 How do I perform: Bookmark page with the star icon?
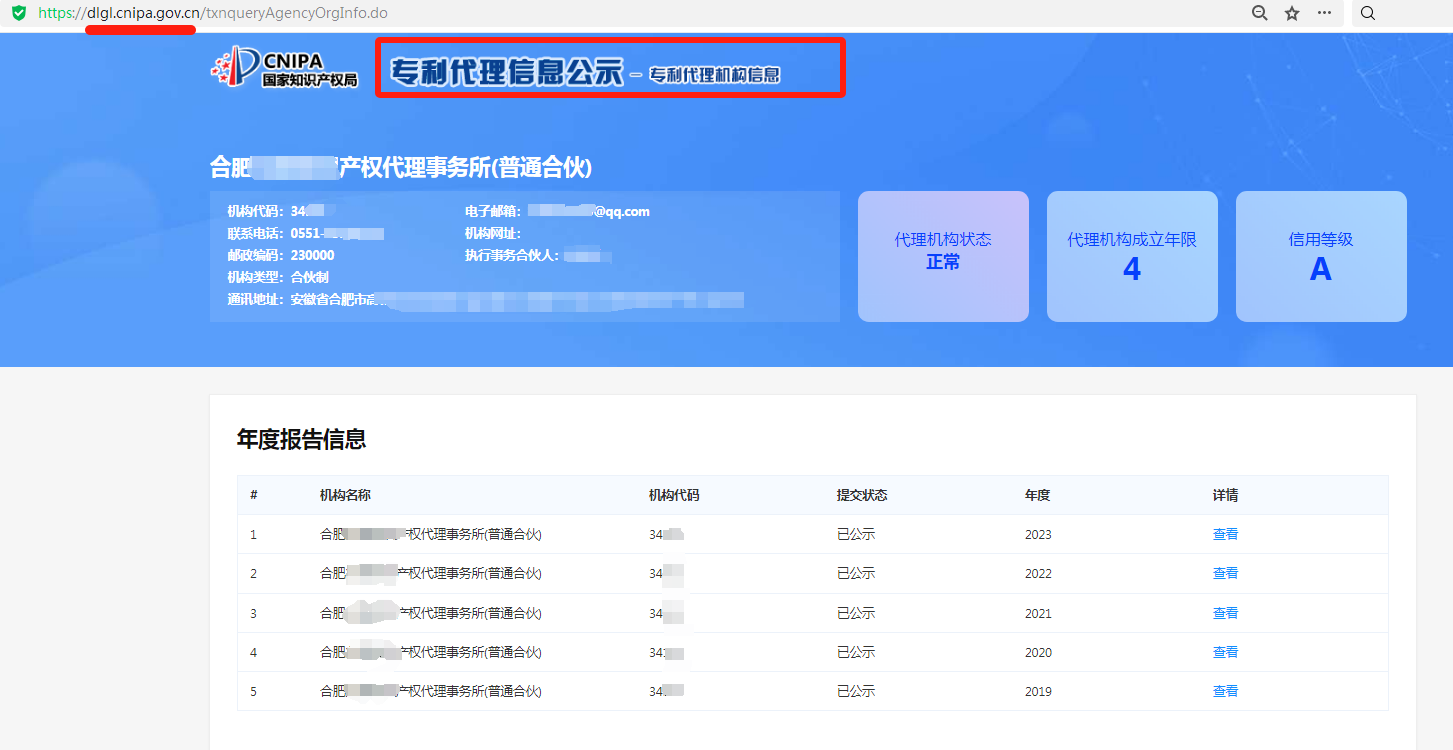[x=1292, y=13]
